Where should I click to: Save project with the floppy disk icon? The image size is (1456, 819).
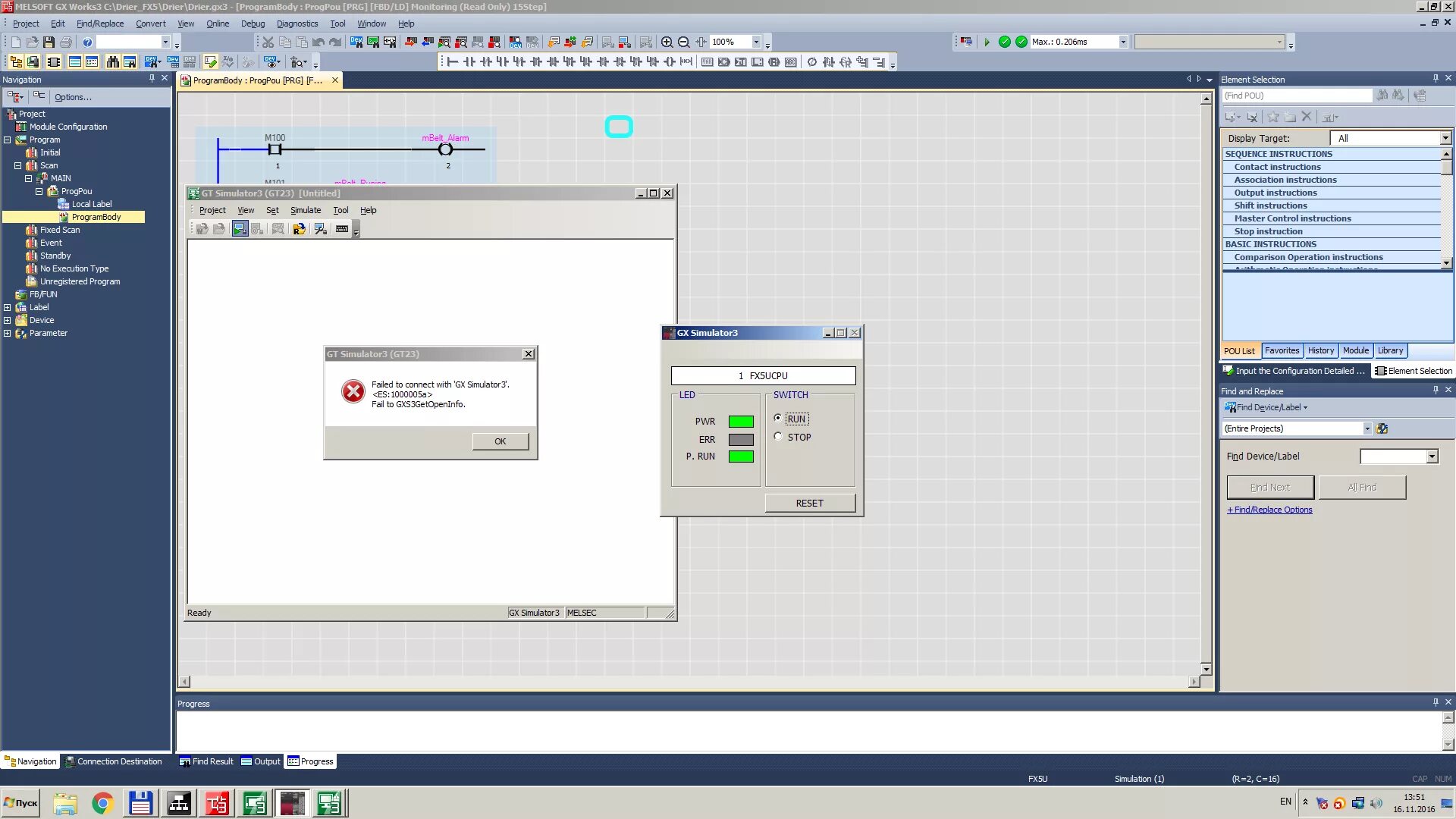pyautogui.click(x=49, y=42)
